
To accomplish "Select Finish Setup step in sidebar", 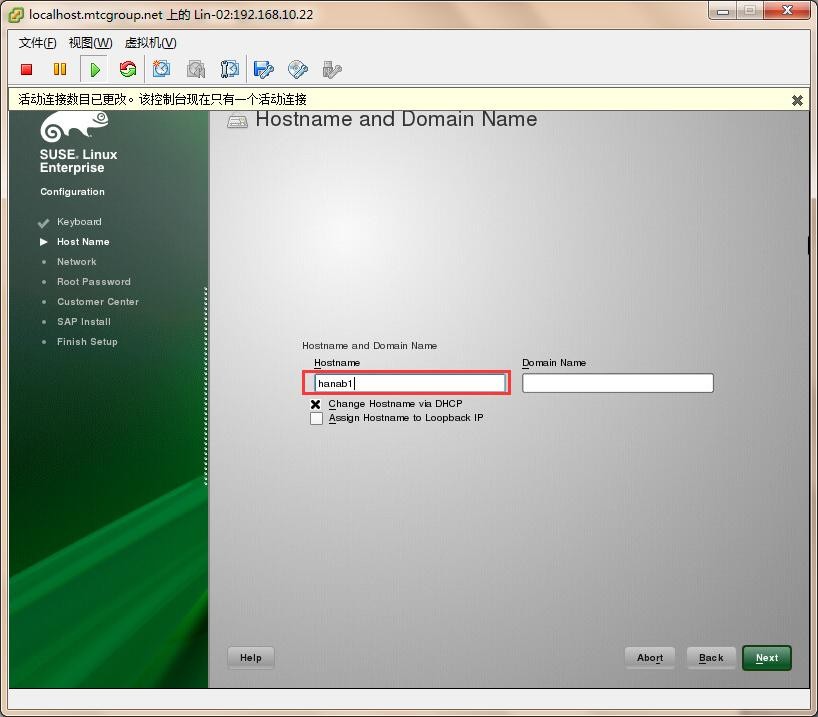I will (x=87, y=342).
